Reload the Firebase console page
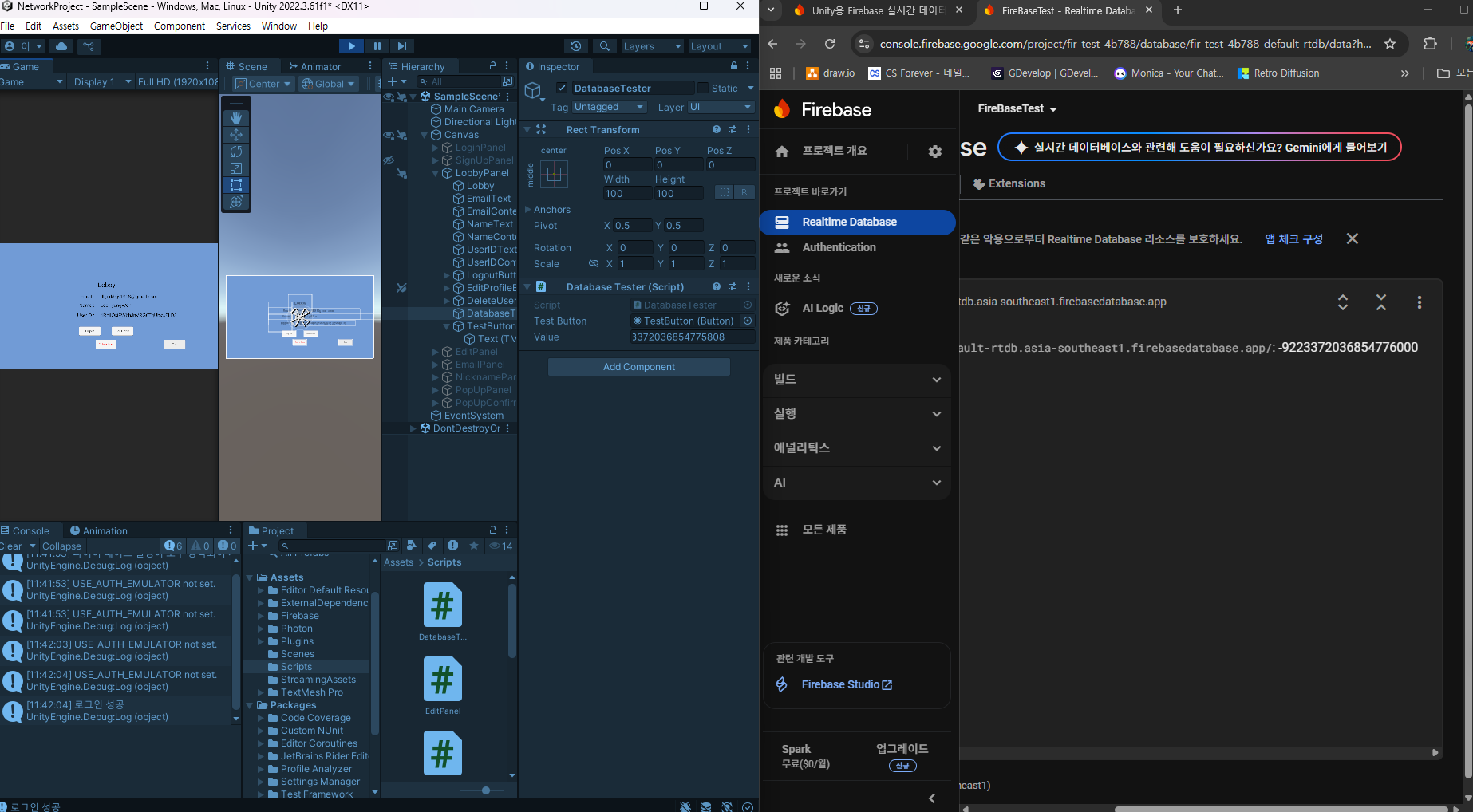1473x812 pixels. (x=830, y=44)
